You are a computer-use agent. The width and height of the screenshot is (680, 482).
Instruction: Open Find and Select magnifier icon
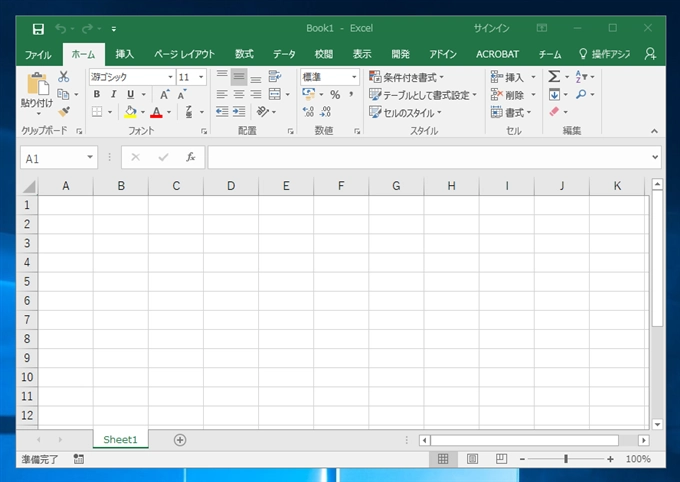pos(581,94)
